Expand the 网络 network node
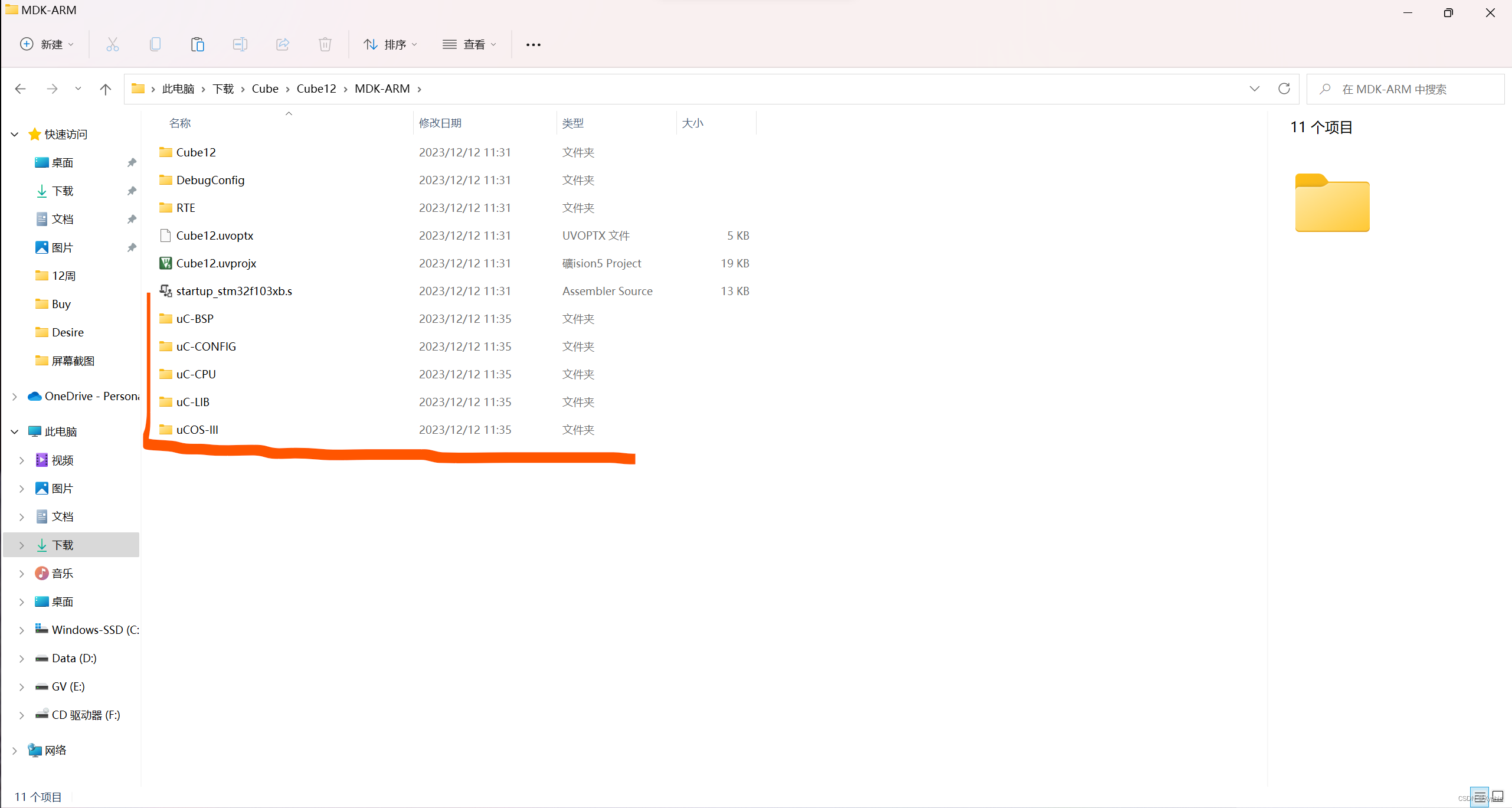The image size is (1512, 808). (15, 751)
